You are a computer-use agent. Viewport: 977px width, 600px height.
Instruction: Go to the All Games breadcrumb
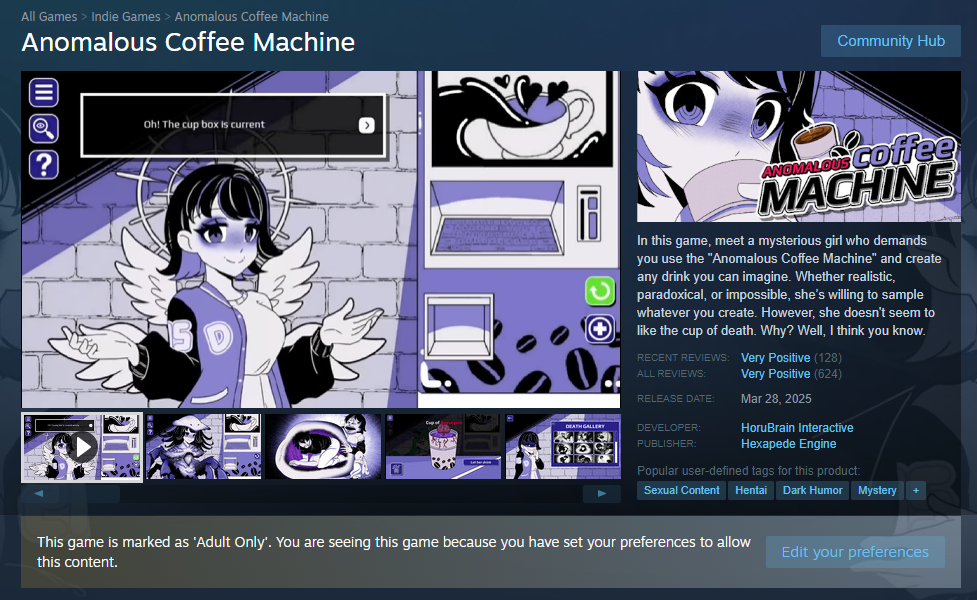coord(49,17)
